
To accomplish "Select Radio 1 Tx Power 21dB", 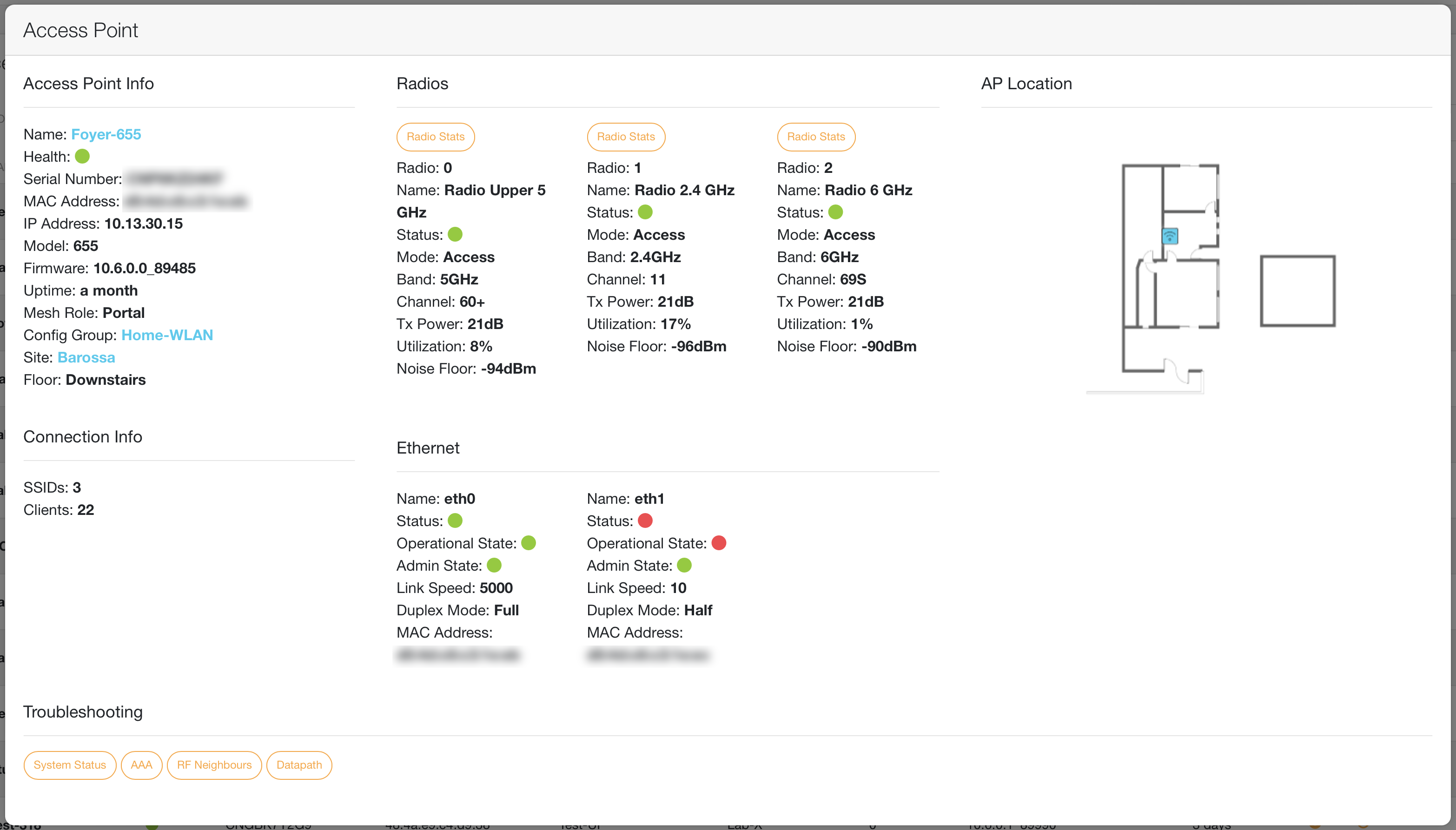I will (x=675, y=302).
